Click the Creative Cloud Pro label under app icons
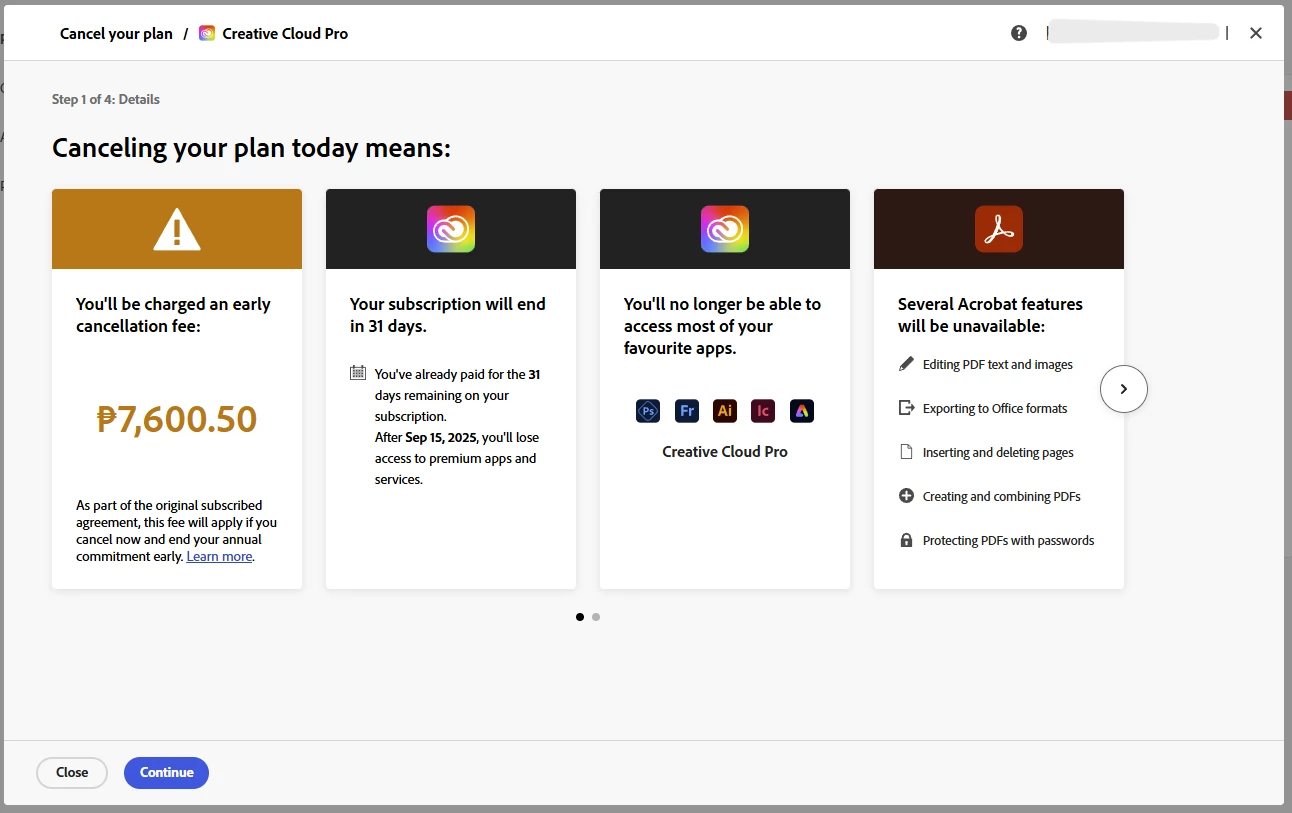This screenshot has height=813, width=1292. pyautogui.click(x=725, y=452)
